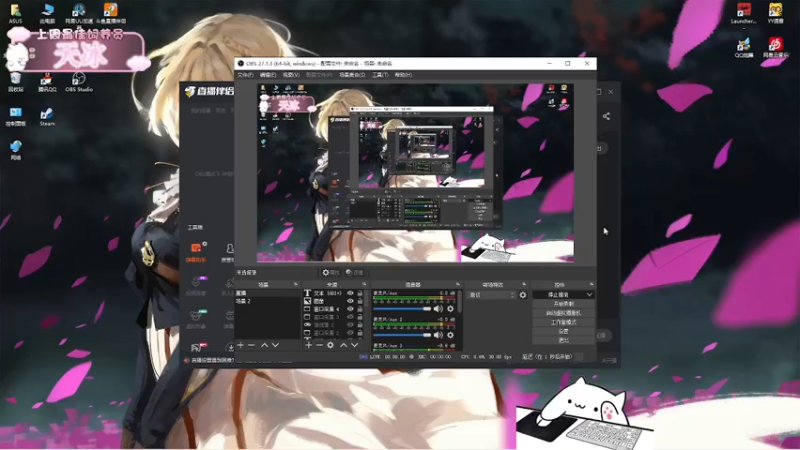
Task: Open the 编辑(E) menu
Action: click(x=268, y=75)
